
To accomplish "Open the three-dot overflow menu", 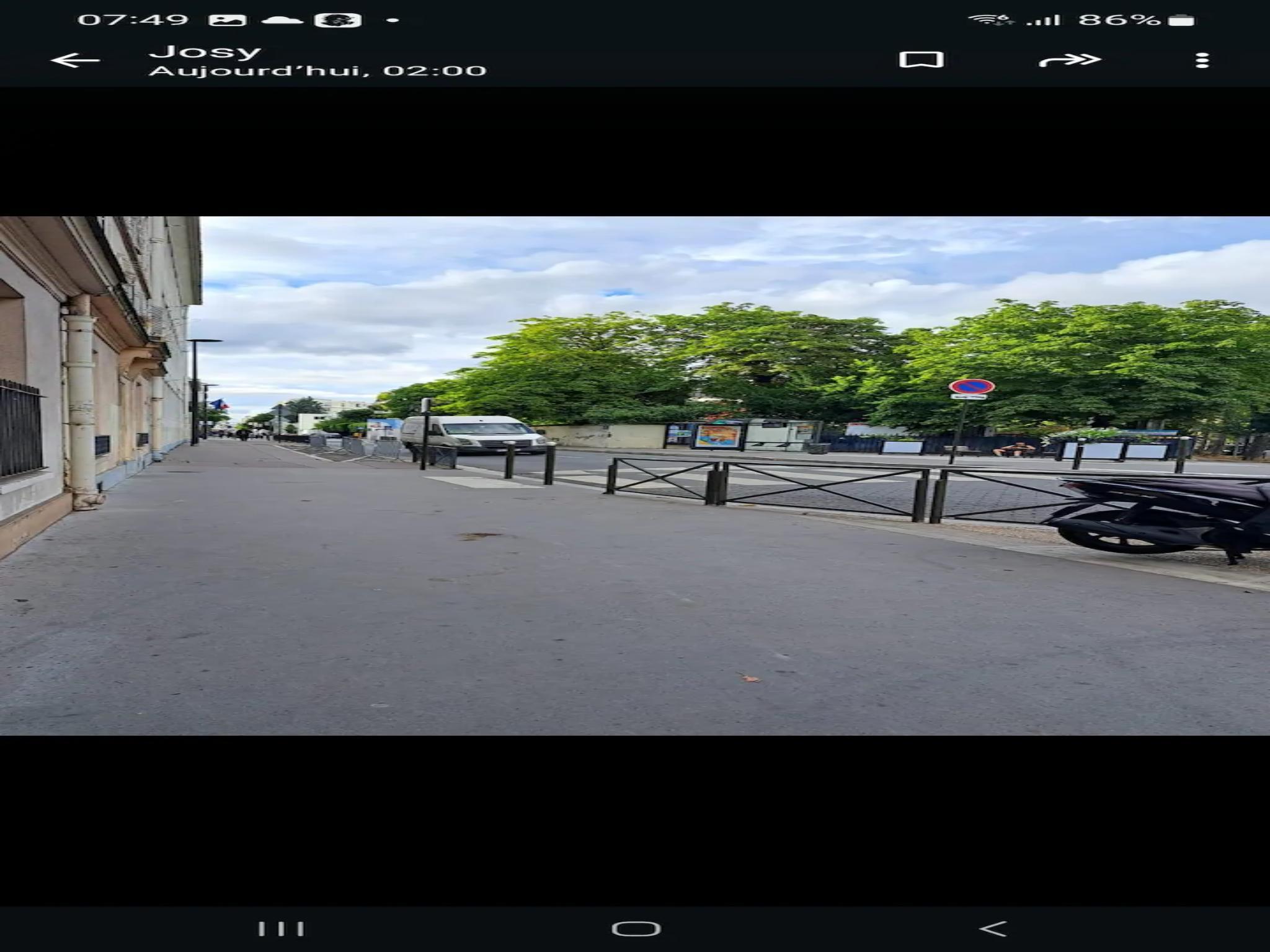I will [x=1202, y=60].
